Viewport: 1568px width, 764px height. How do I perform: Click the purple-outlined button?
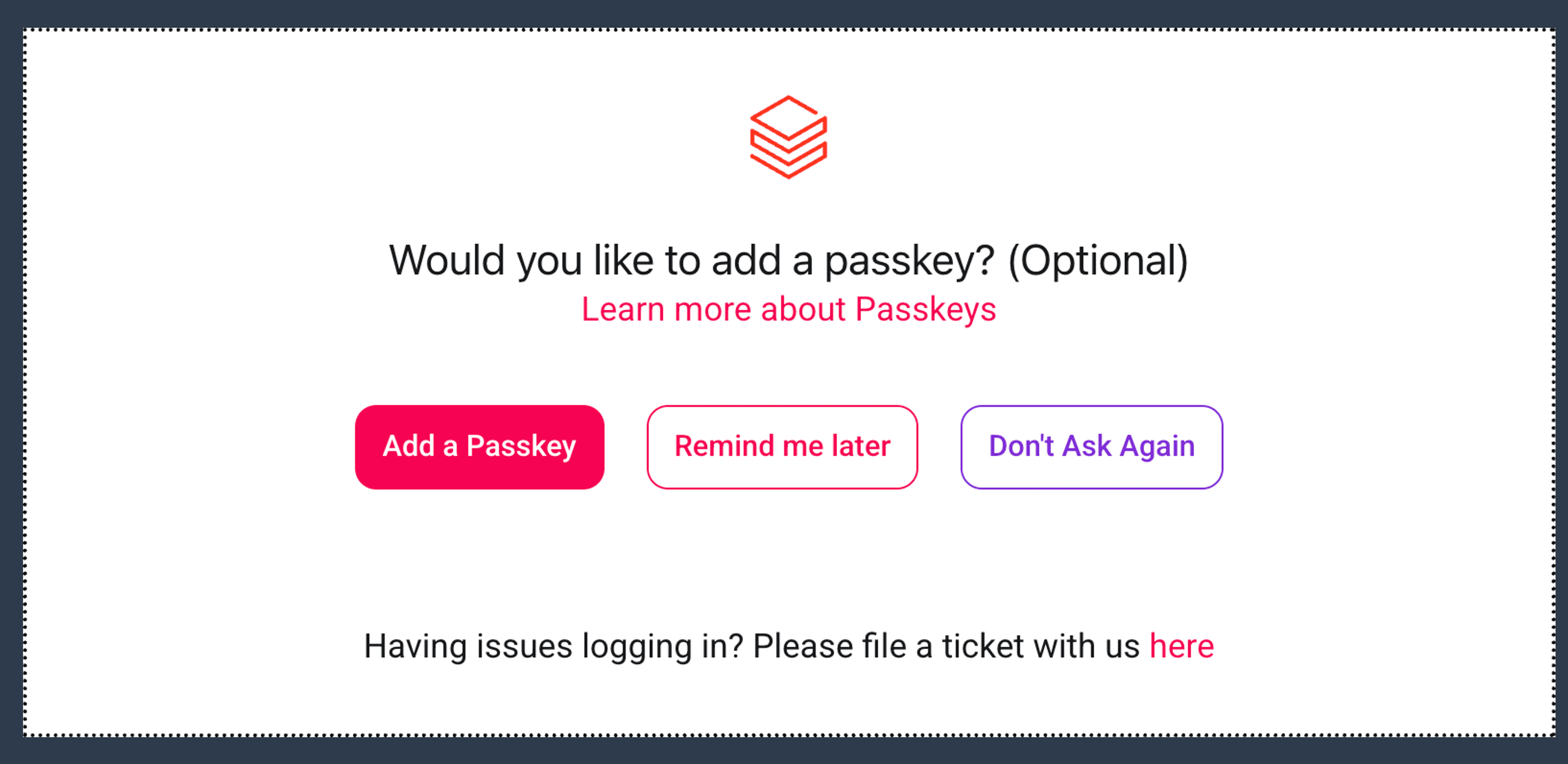pyautogui.click(x=1091, y=447)
